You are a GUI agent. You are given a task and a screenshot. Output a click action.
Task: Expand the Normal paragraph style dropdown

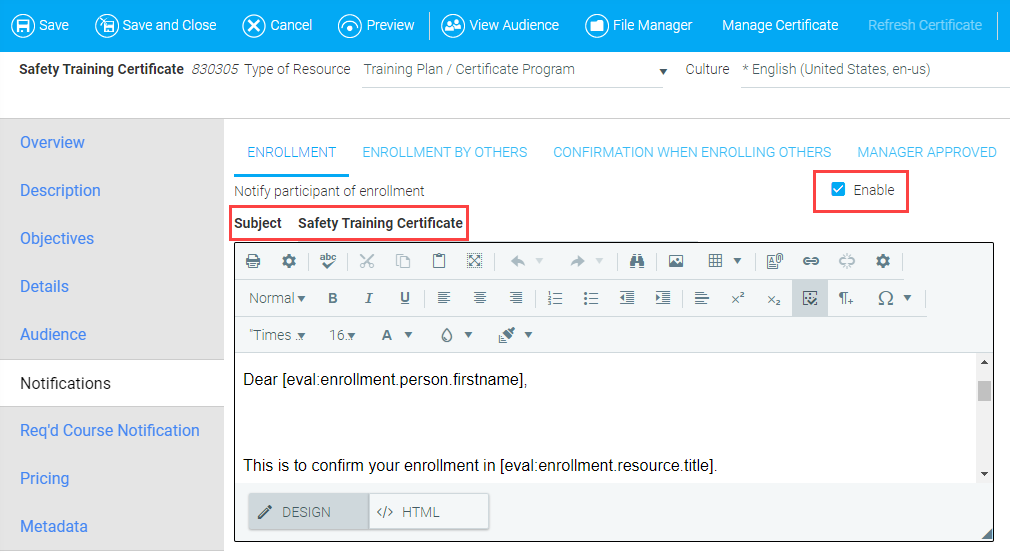click(277, 298)
